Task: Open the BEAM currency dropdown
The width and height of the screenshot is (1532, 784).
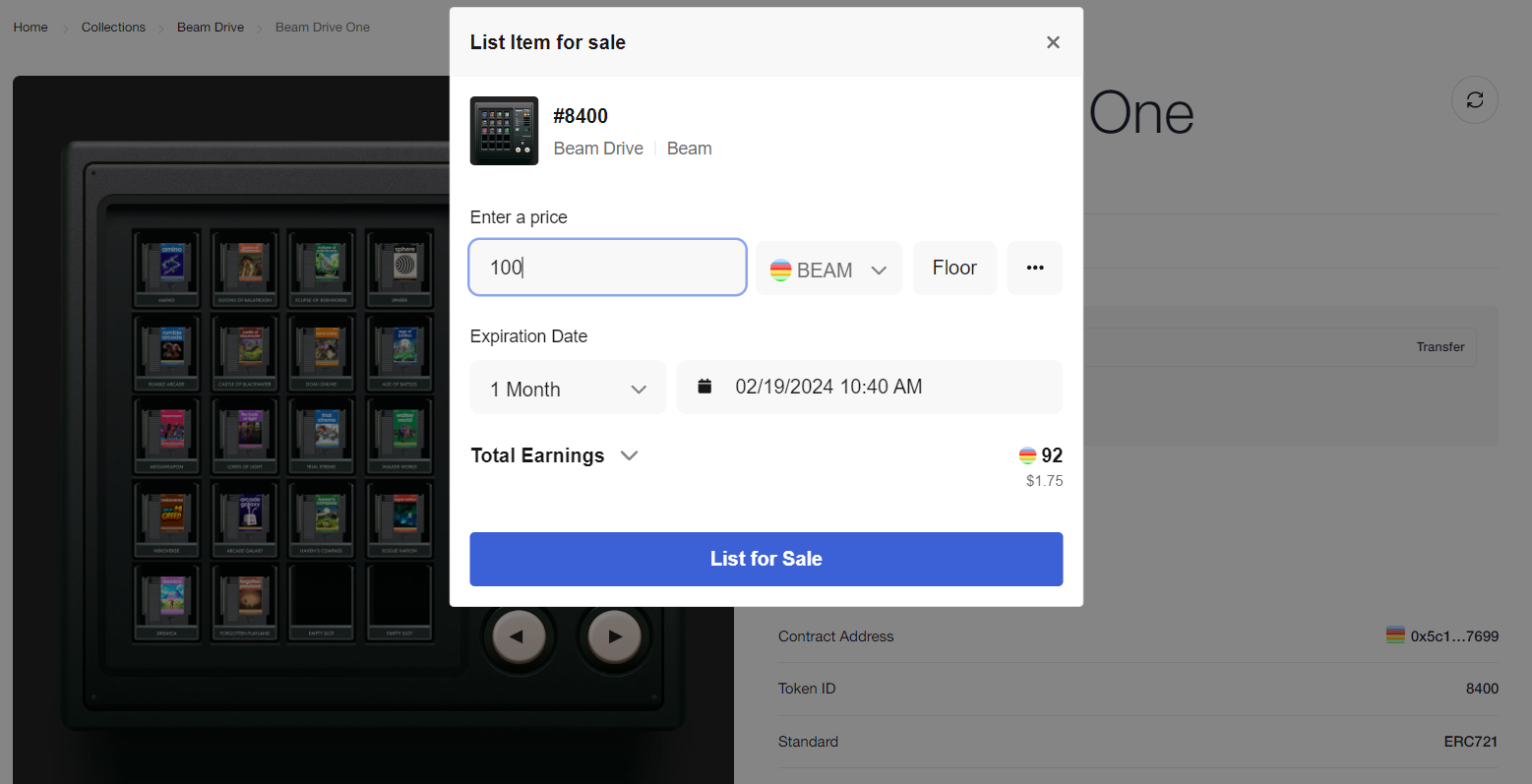Action: click(x=828, y=269)
